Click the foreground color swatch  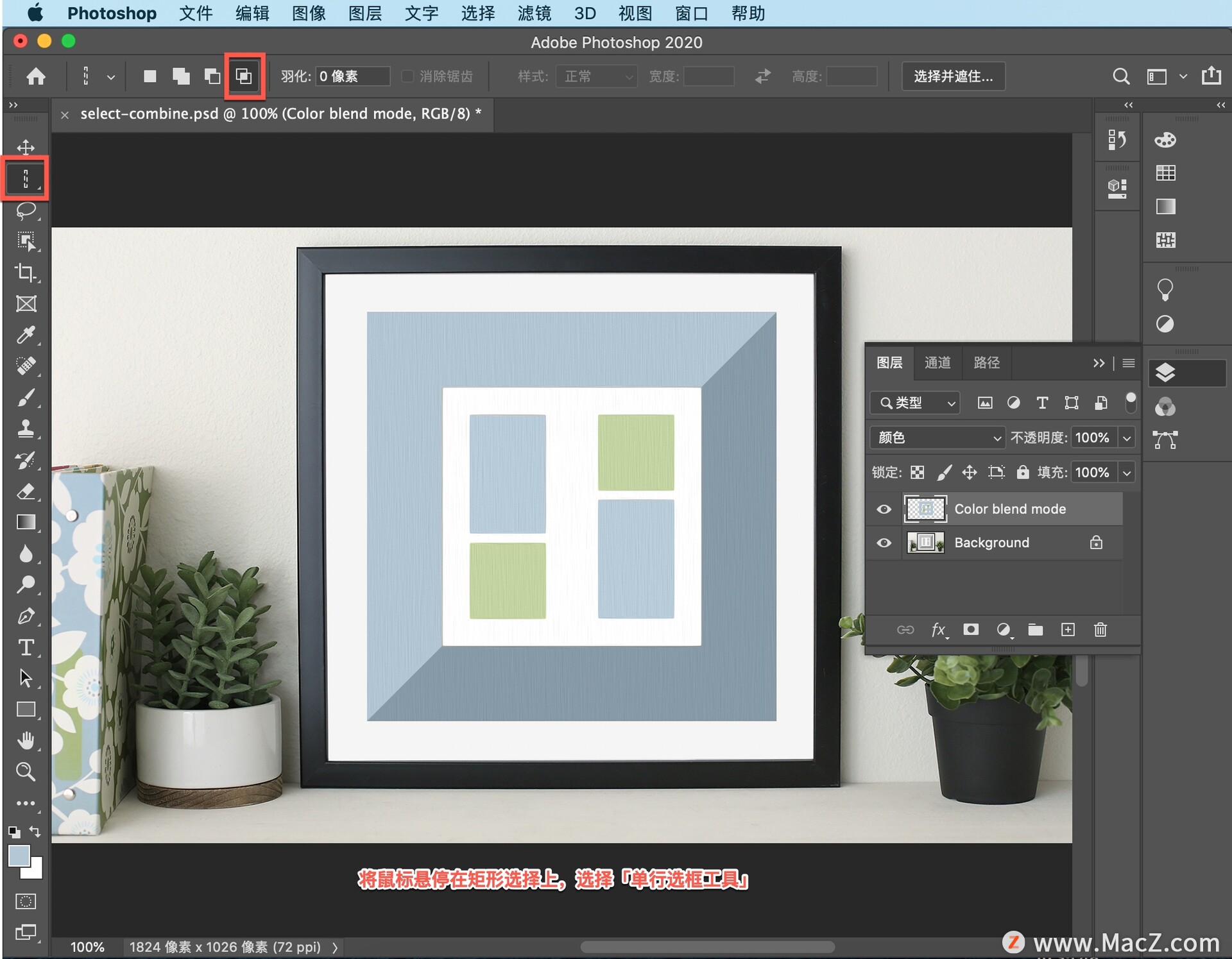19,855
